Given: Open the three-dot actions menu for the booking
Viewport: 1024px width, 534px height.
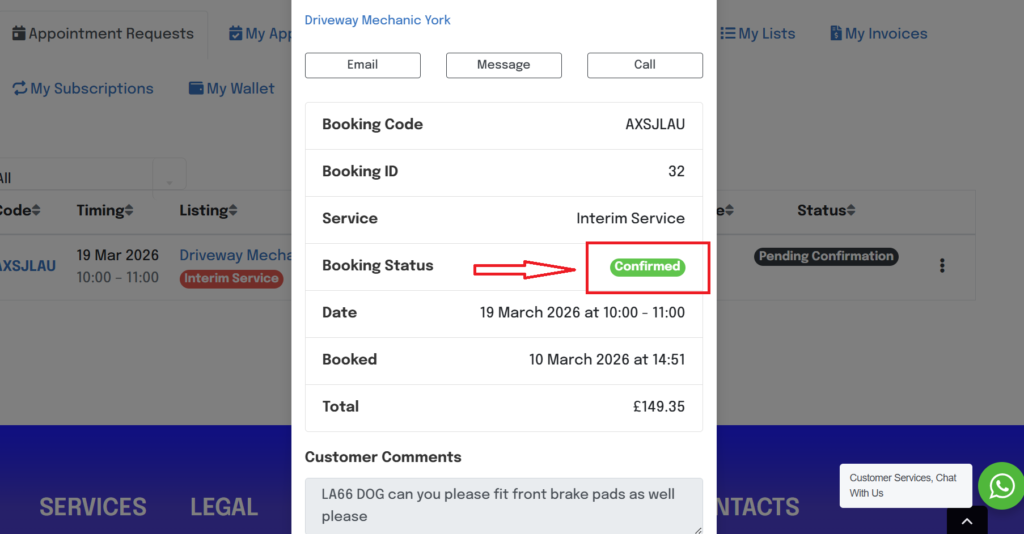Looking at the screenshot, I should pyautogui.click(x=942, y=266).
